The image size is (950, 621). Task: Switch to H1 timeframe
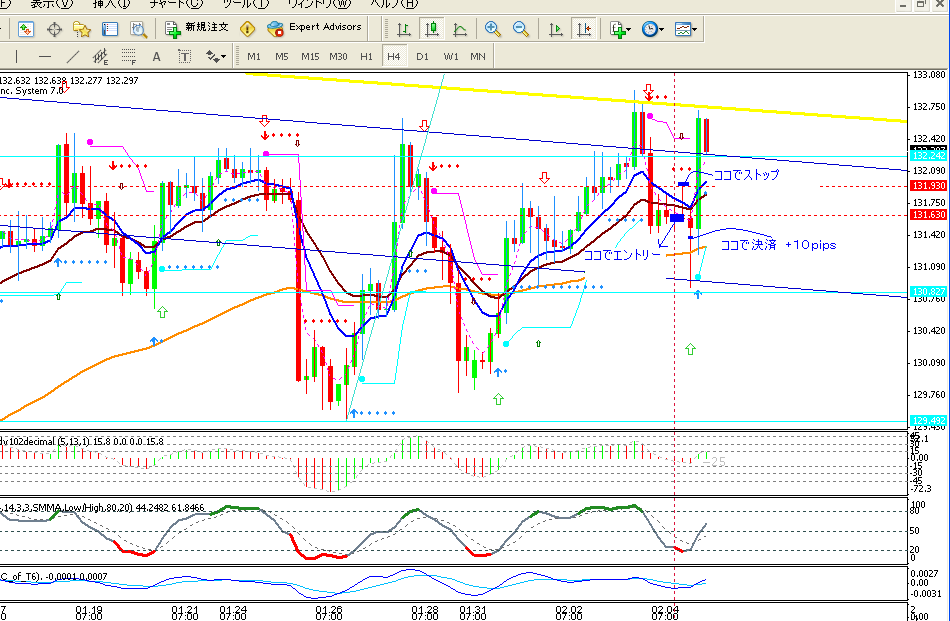[x=367, y=56]
